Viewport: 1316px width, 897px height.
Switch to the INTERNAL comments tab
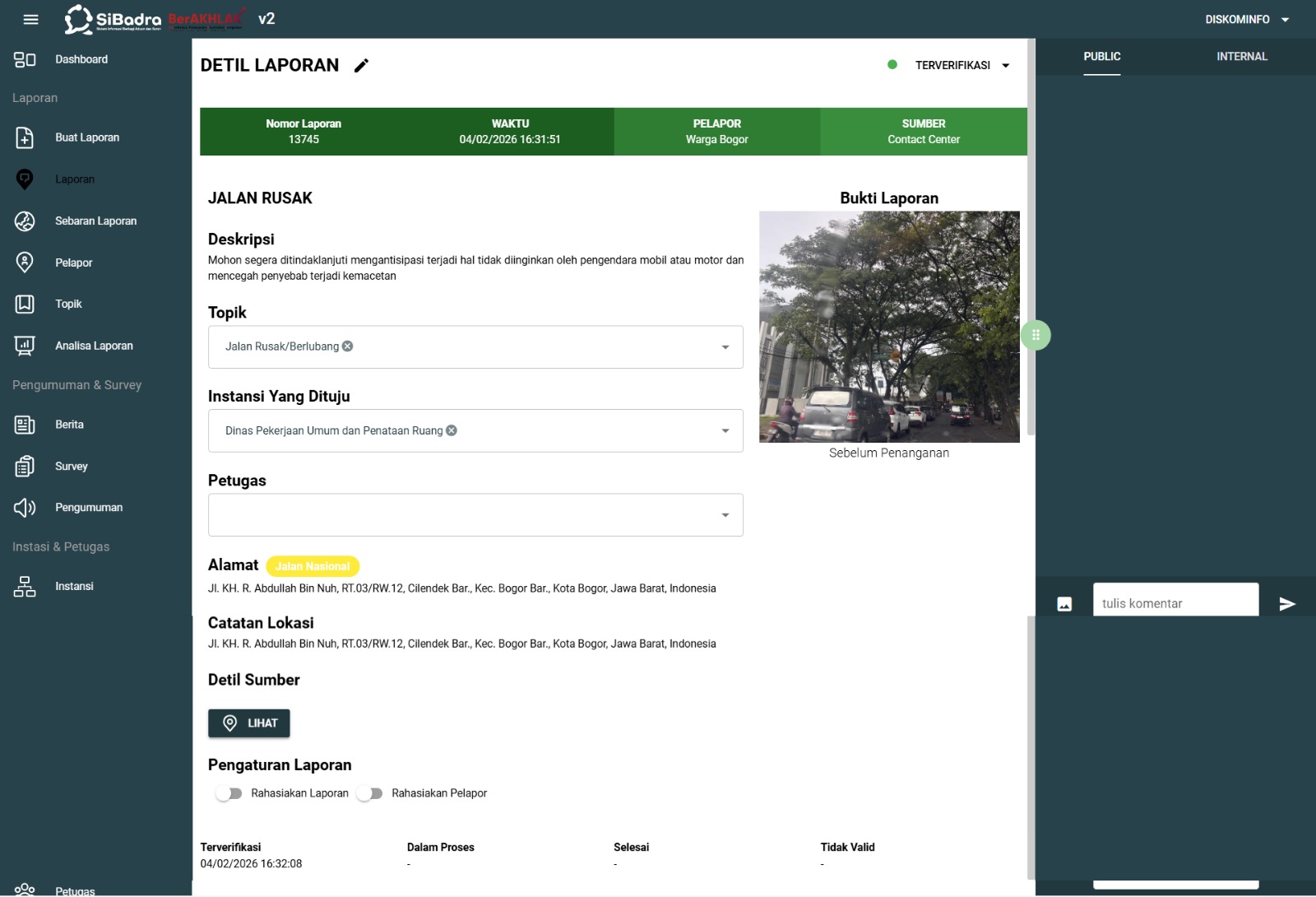tap(1241, 57)
